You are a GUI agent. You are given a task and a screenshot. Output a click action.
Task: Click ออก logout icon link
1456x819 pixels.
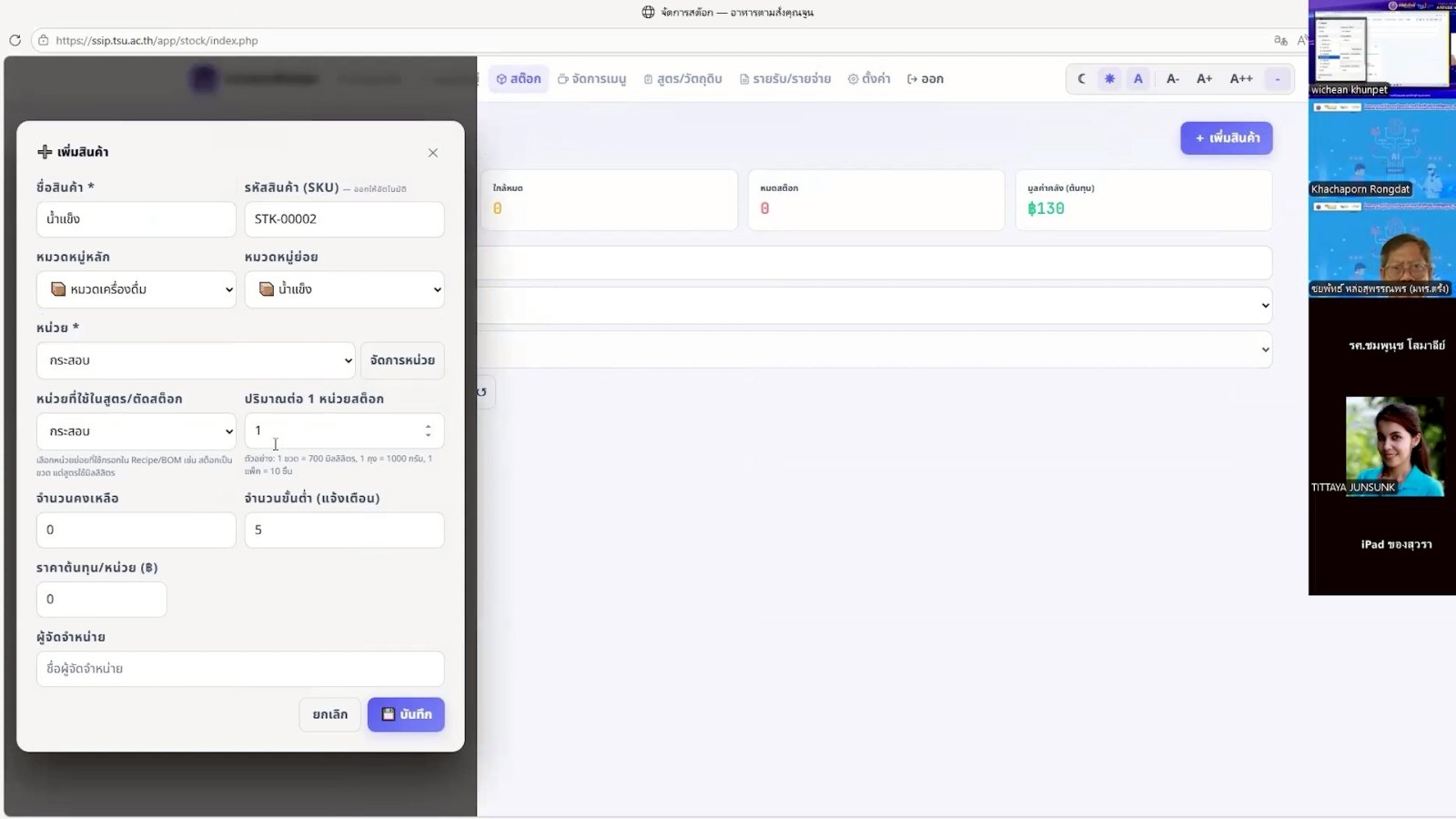click(x=925, y=79)
